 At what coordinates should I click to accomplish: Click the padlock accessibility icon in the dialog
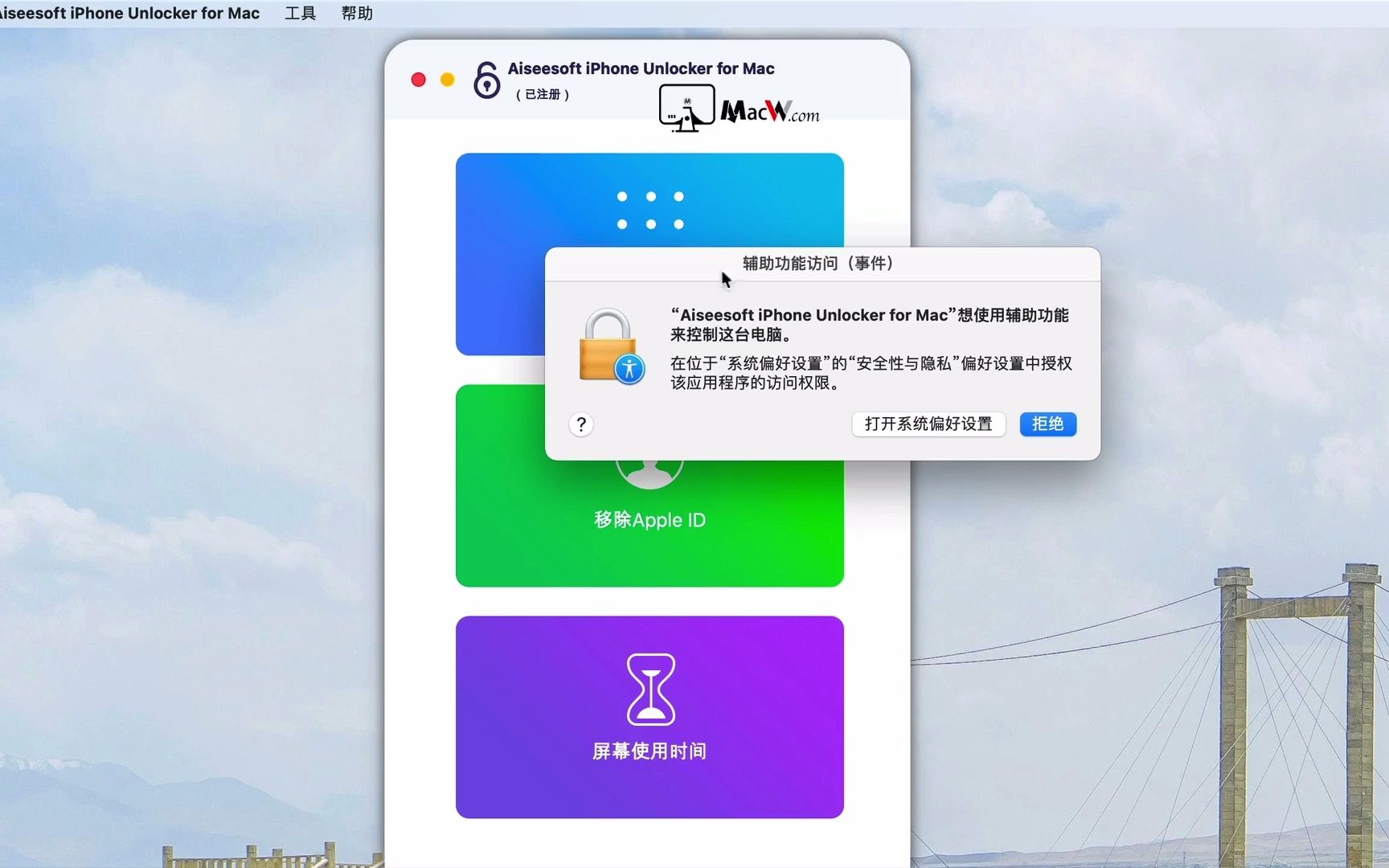(611, 346)
